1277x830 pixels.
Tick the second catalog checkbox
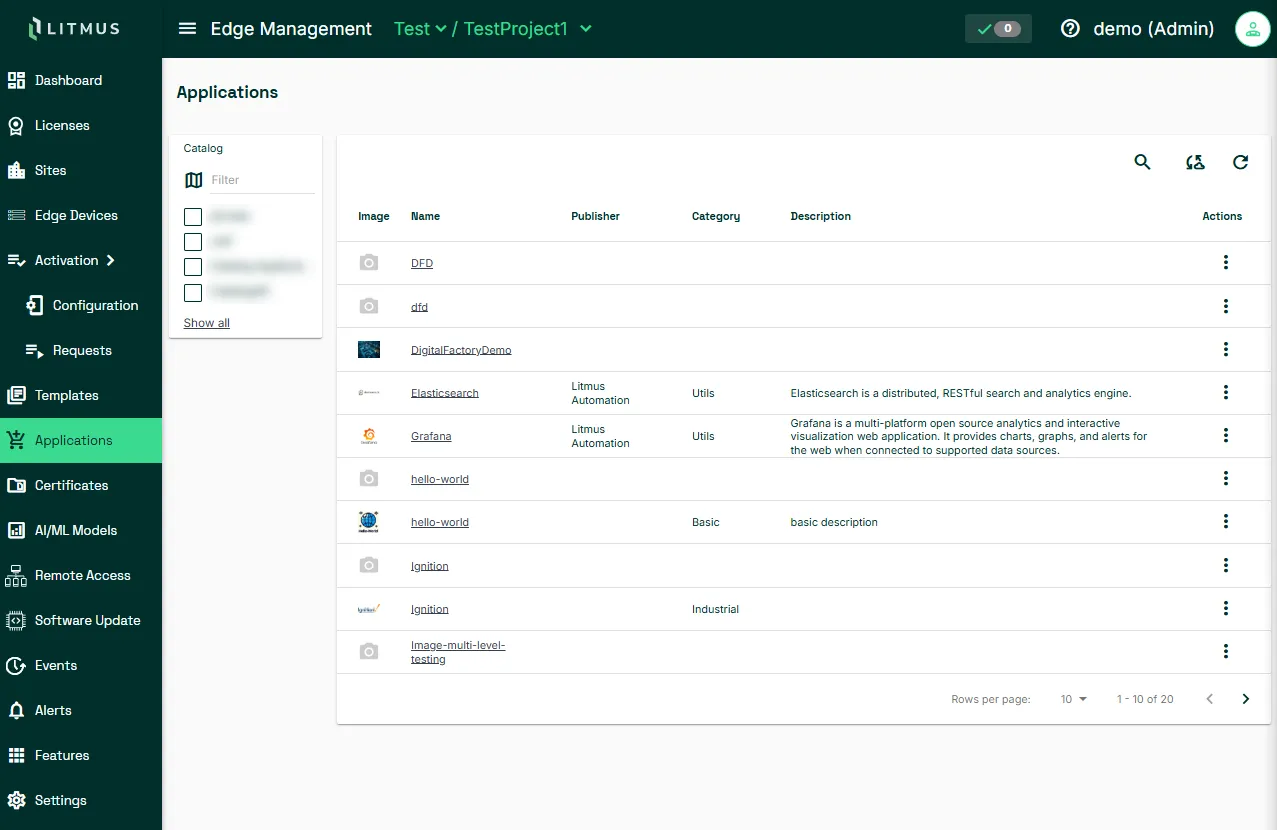coord(193,241)
